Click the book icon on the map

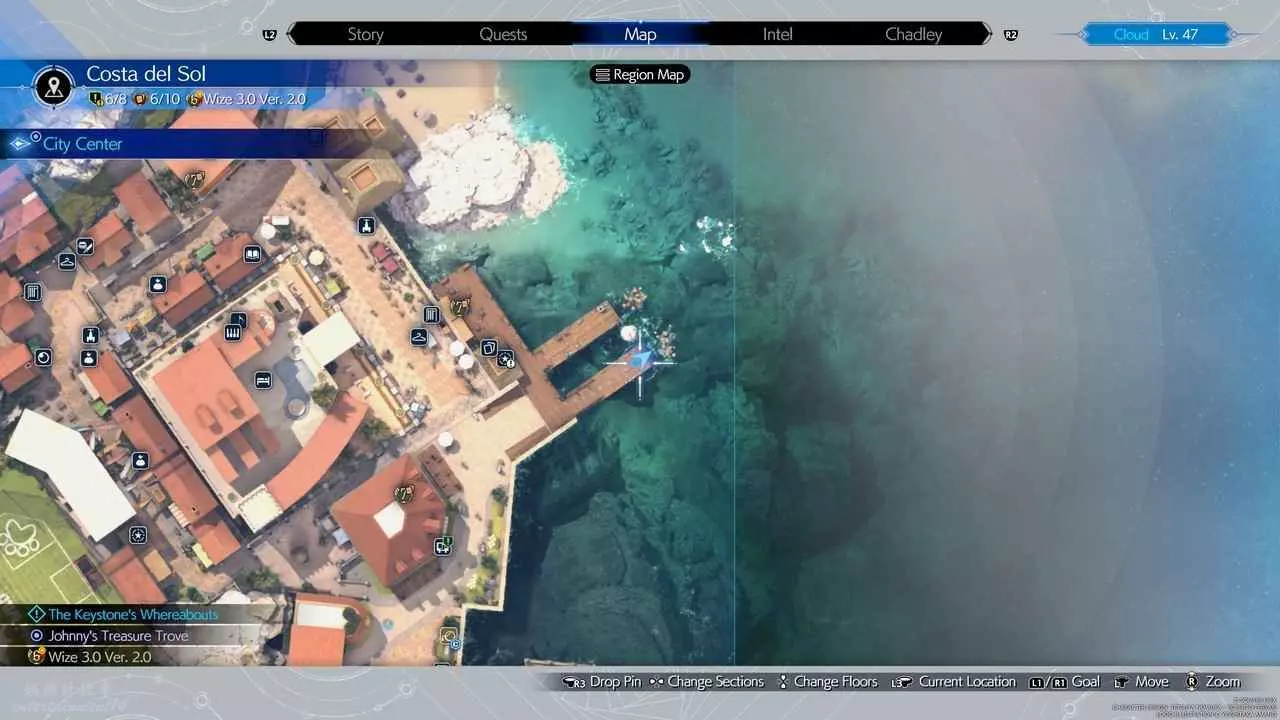(252, 254)
